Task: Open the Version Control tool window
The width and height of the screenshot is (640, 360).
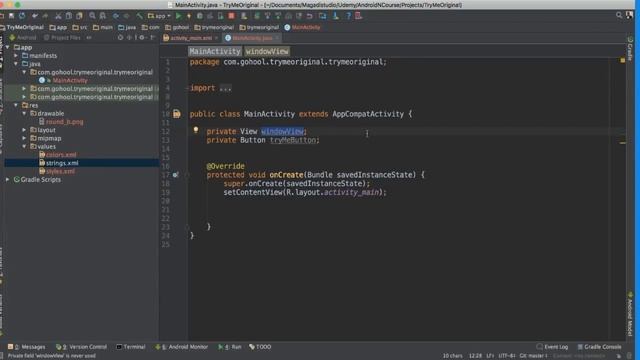Action: click(81, 347)
